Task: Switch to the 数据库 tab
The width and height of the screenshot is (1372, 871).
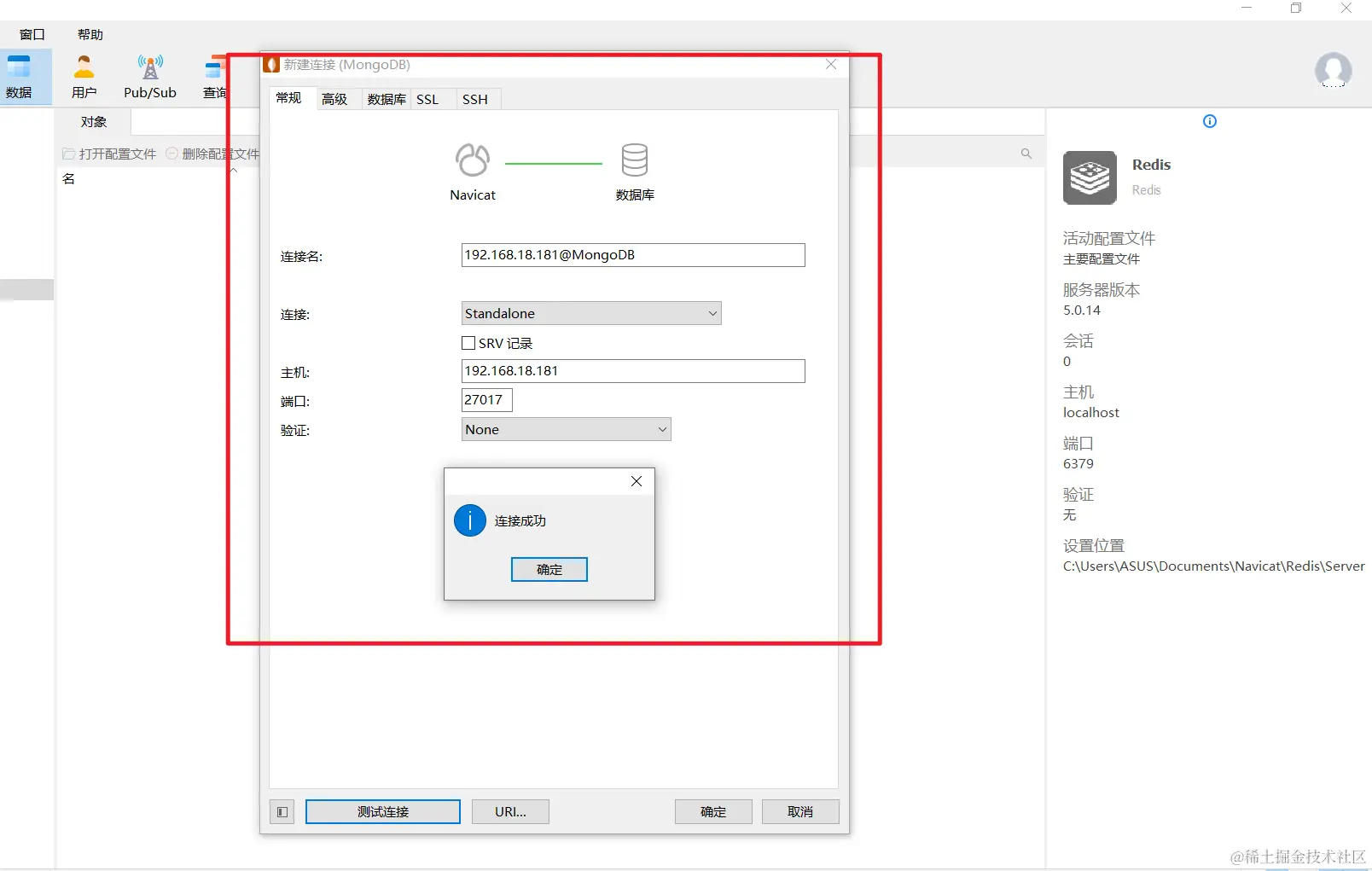Action: 387,99
